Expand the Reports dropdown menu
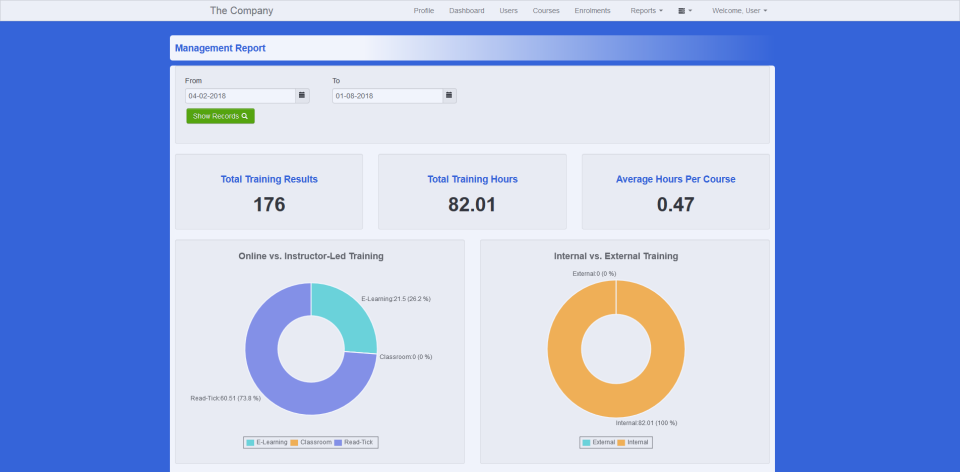 point(646,11)
